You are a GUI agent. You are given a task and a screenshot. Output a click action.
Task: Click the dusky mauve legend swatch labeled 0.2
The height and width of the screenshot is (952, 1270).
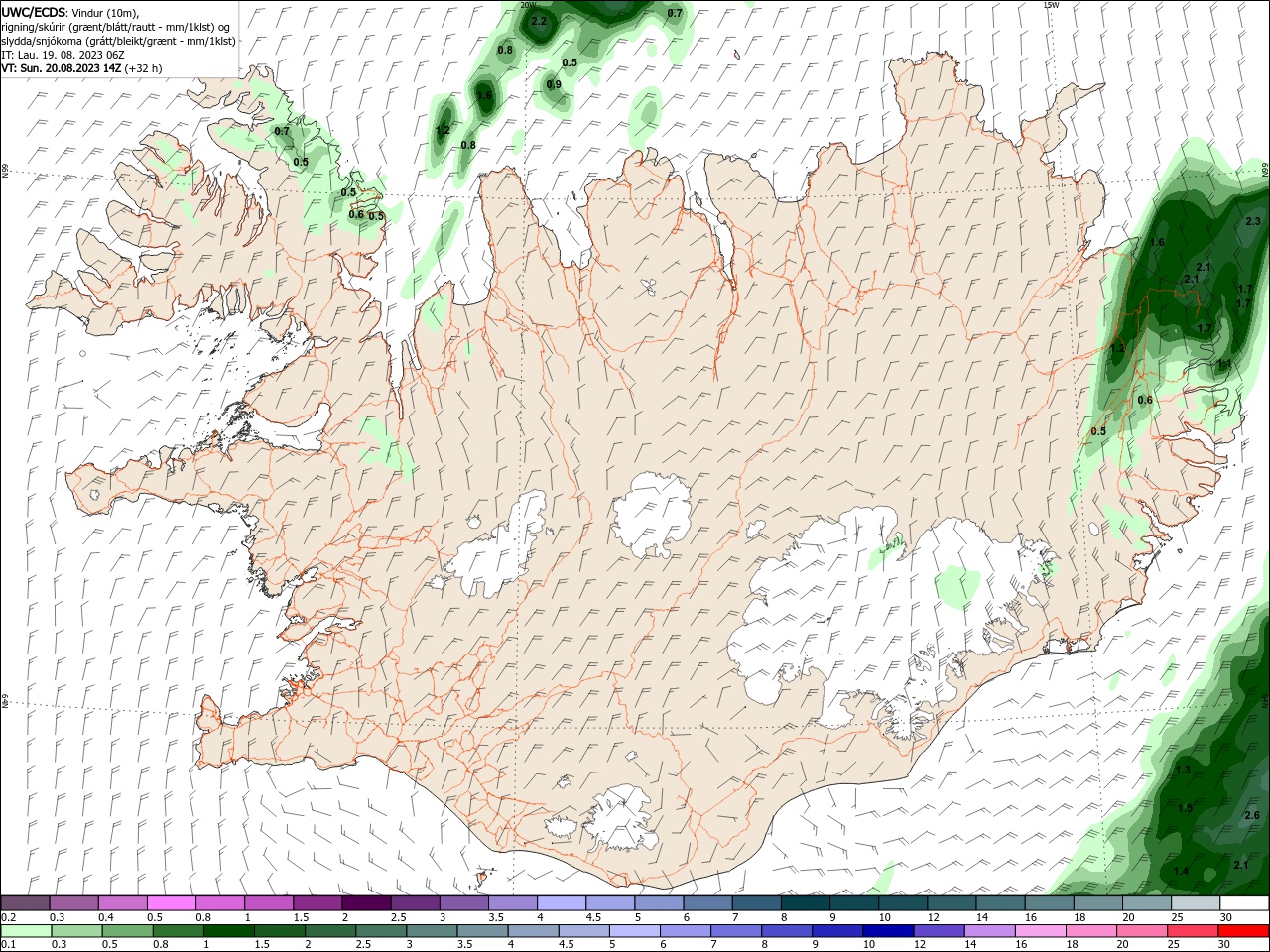(x=25, y=903)
